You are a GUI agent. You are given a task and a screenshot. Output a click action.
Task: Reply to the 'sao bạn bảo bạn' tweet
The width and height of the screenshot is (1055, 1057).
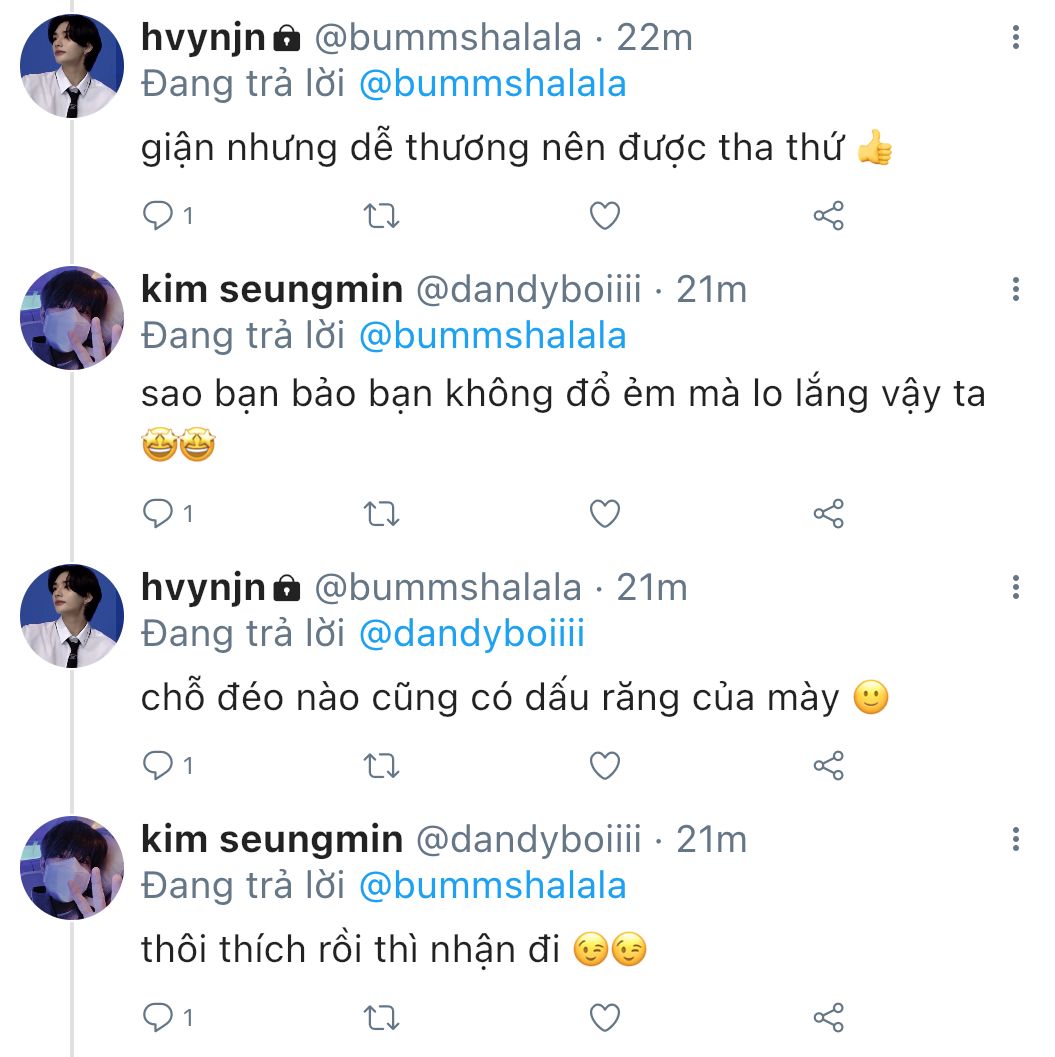point(158,514)
